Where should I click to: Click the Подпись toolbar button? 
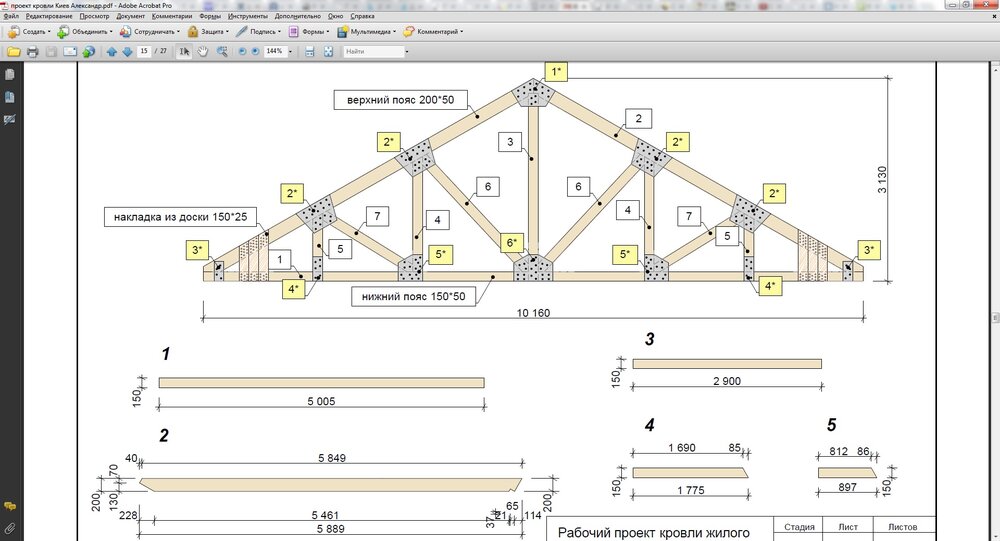(x=258, y=31)
